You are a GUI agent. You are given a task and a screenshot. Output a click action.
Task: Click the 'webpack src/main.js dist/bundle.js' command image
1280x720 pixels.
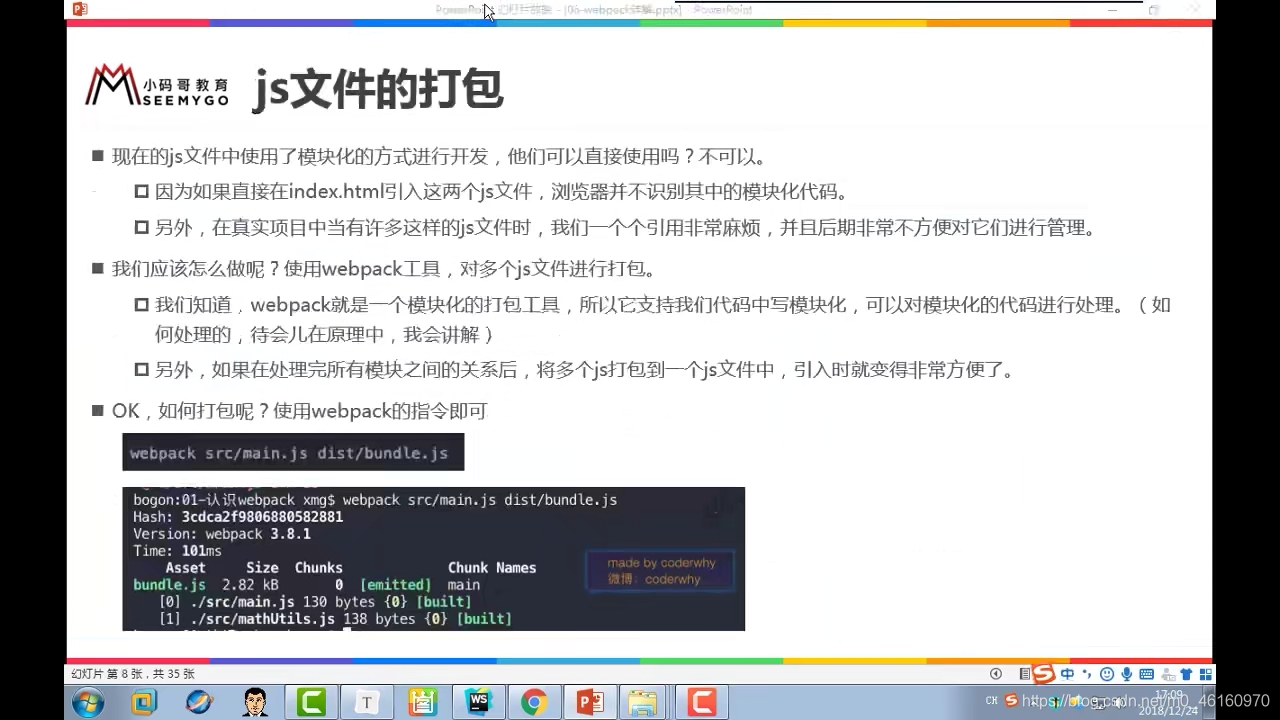(x=293, y=452)
